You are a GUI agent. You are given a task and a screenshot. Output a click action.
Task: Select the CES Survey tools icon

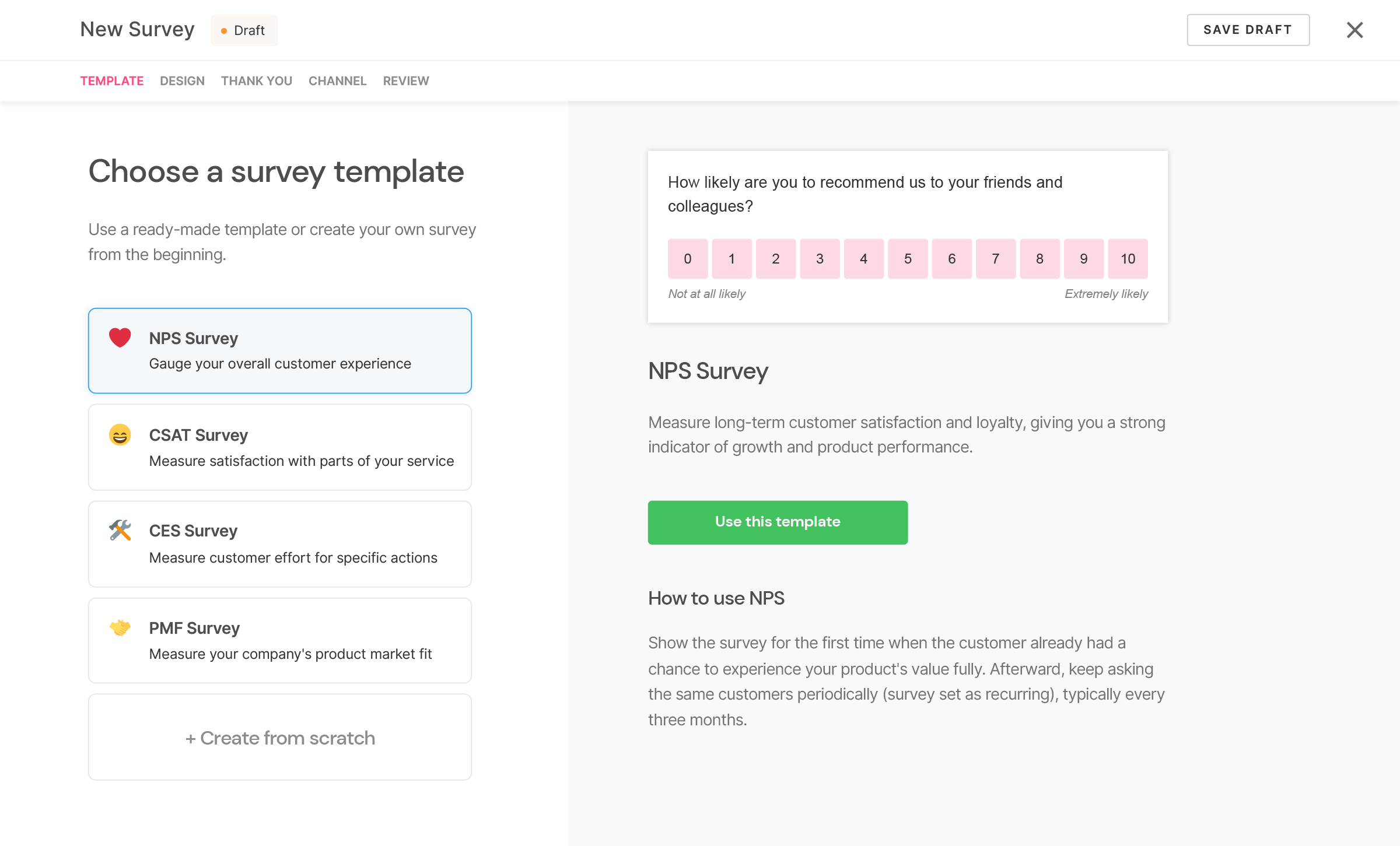120,530
